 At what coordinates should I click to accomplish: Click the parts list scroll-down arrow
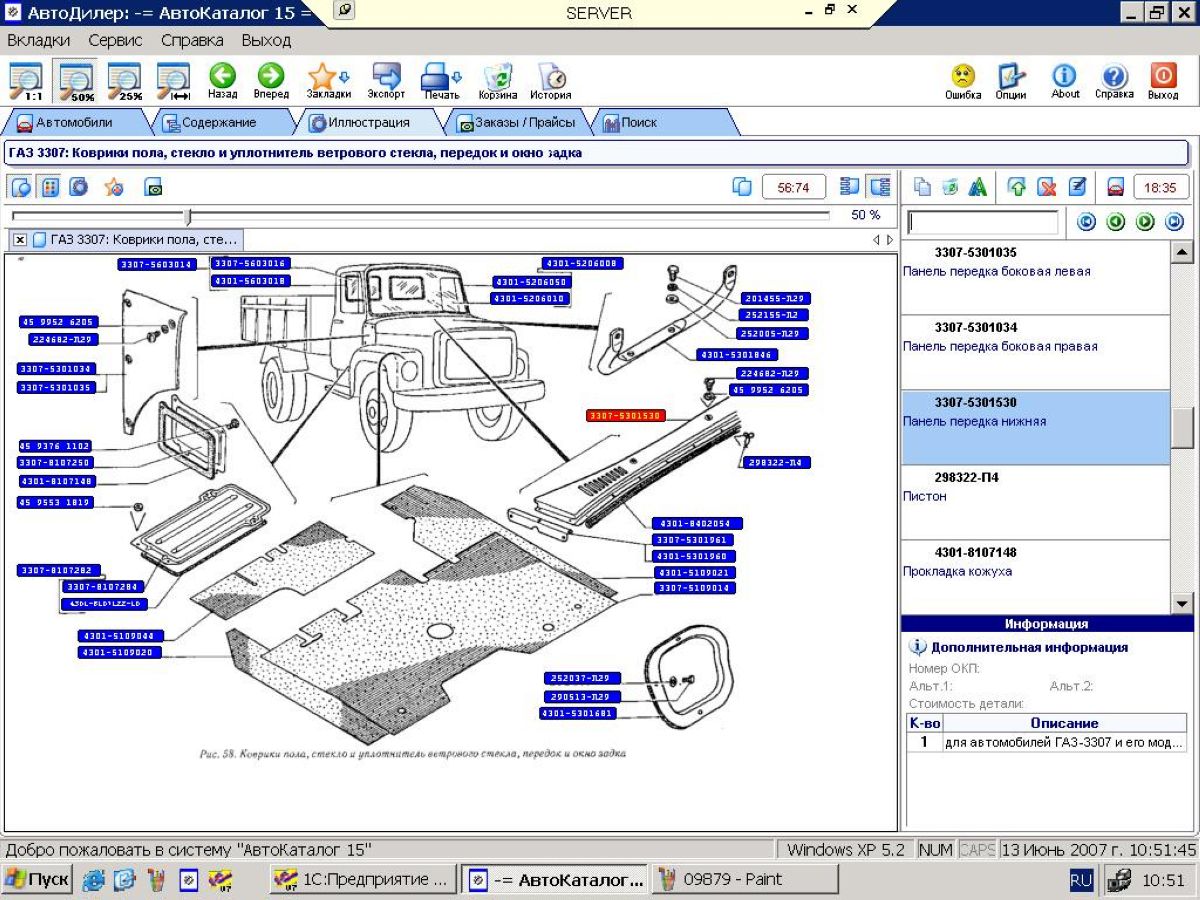point(1182,603)
